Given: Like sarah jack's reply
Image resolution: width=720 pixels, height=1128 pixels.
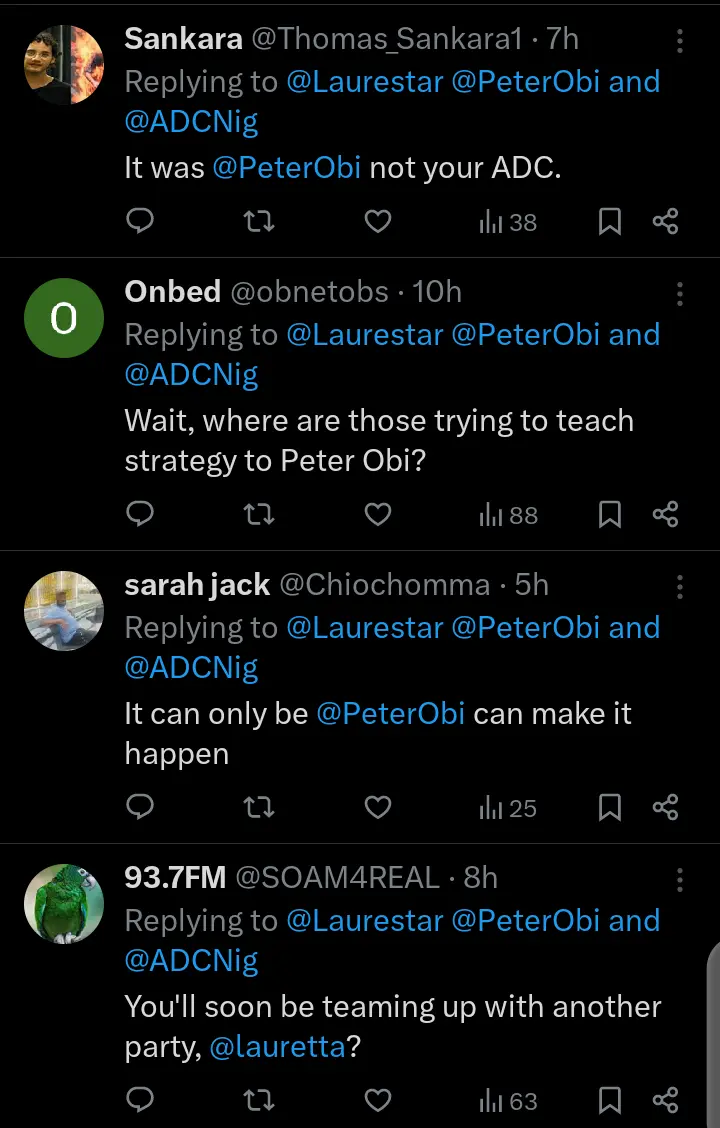Looking at the screenshot, I should pyautogui.click(x=377, y=807).
